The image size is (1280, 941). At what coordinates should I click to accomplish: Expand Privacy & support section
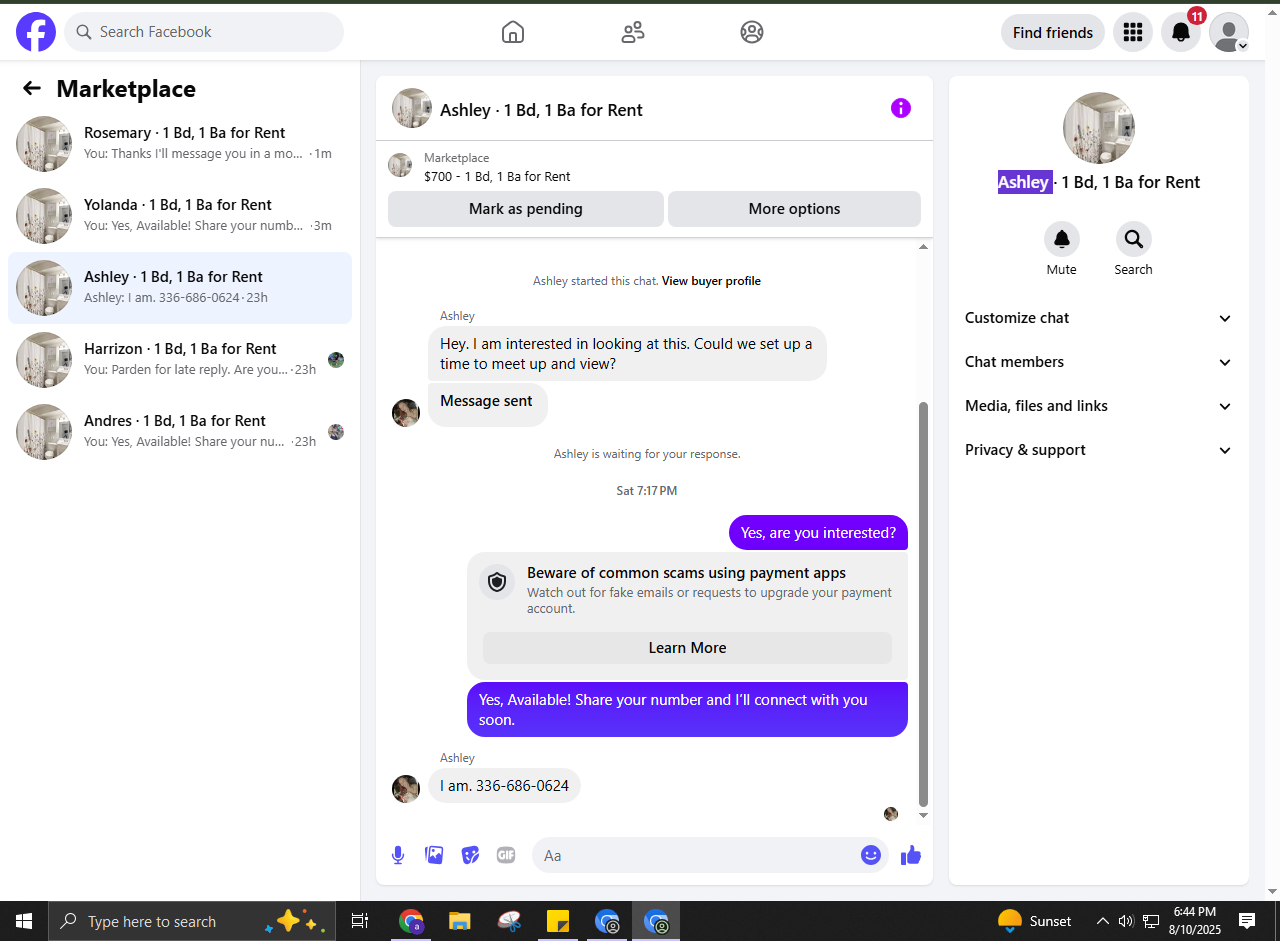pos(1099,450)
